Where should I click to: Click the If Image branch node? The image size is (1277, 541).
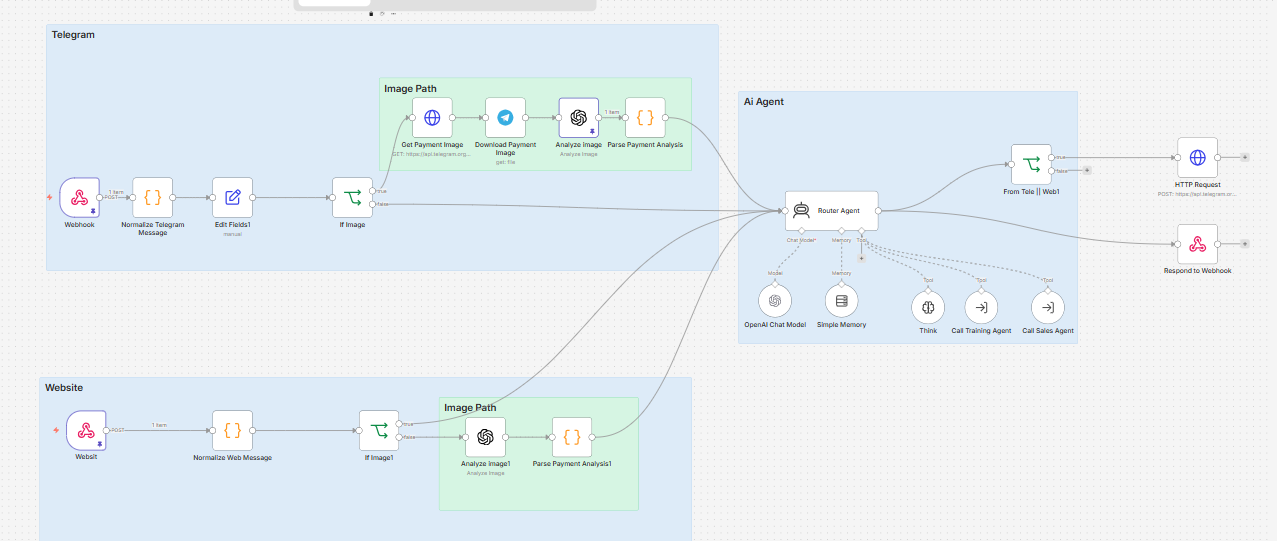coord(352,197)
